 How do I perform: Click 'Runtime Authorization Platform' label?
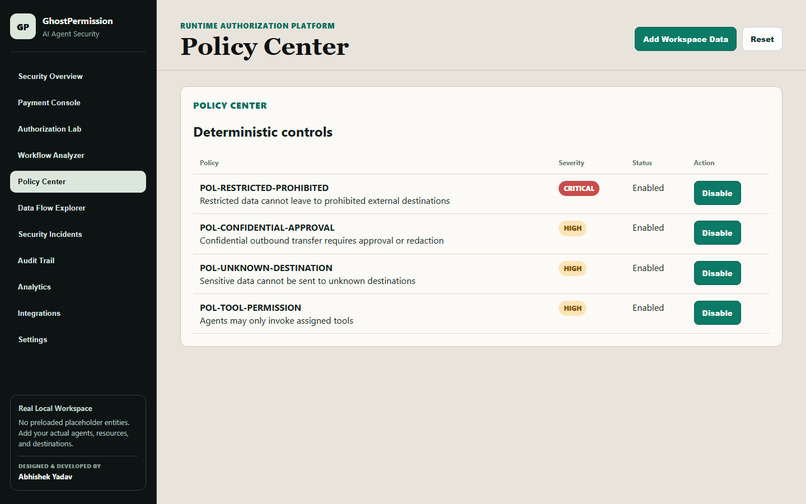click(258, 26)
